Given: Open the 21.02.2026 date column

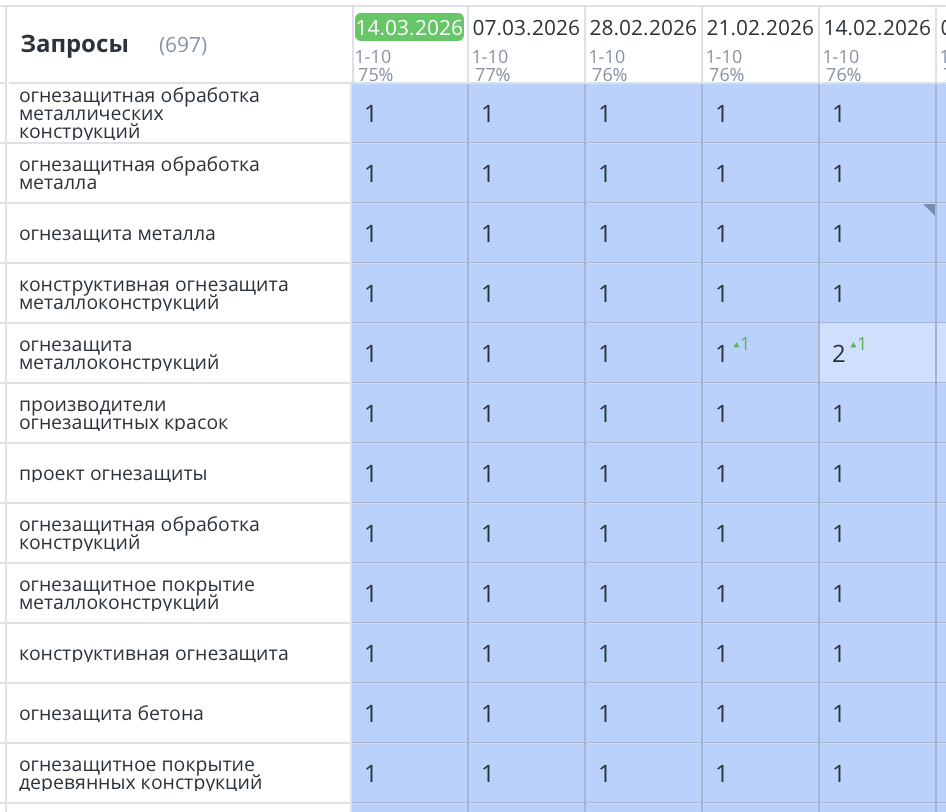Looking at the screenshot, I should 760,27.
